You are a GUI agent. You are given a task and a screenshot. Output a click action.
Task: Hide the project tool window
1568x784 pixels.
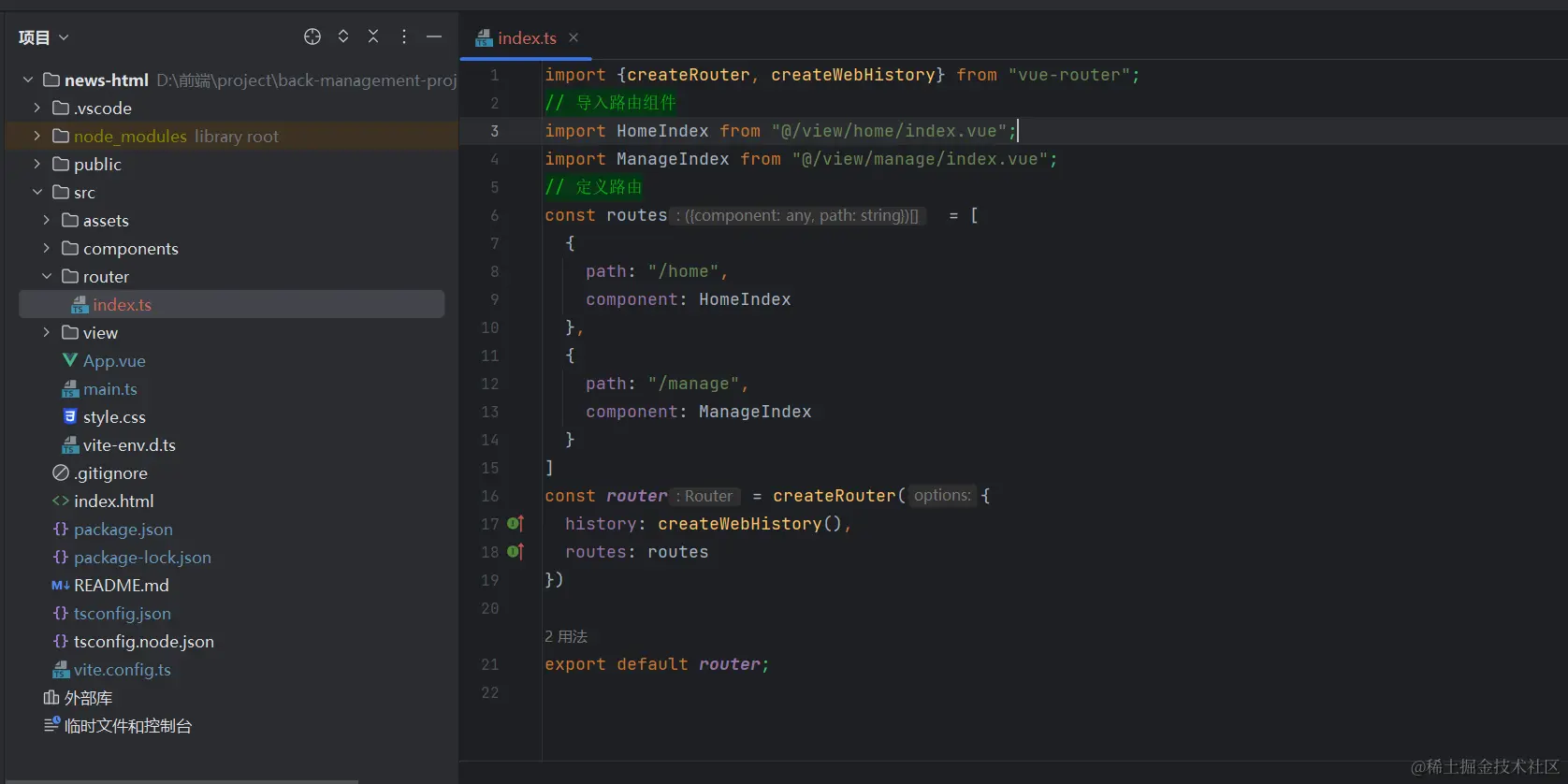434,36
